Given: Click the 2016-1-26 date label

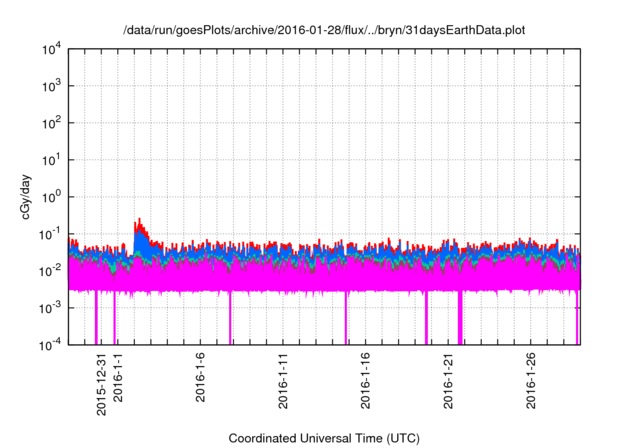Looking at the screenshot, I should click(x=531, y=381).
